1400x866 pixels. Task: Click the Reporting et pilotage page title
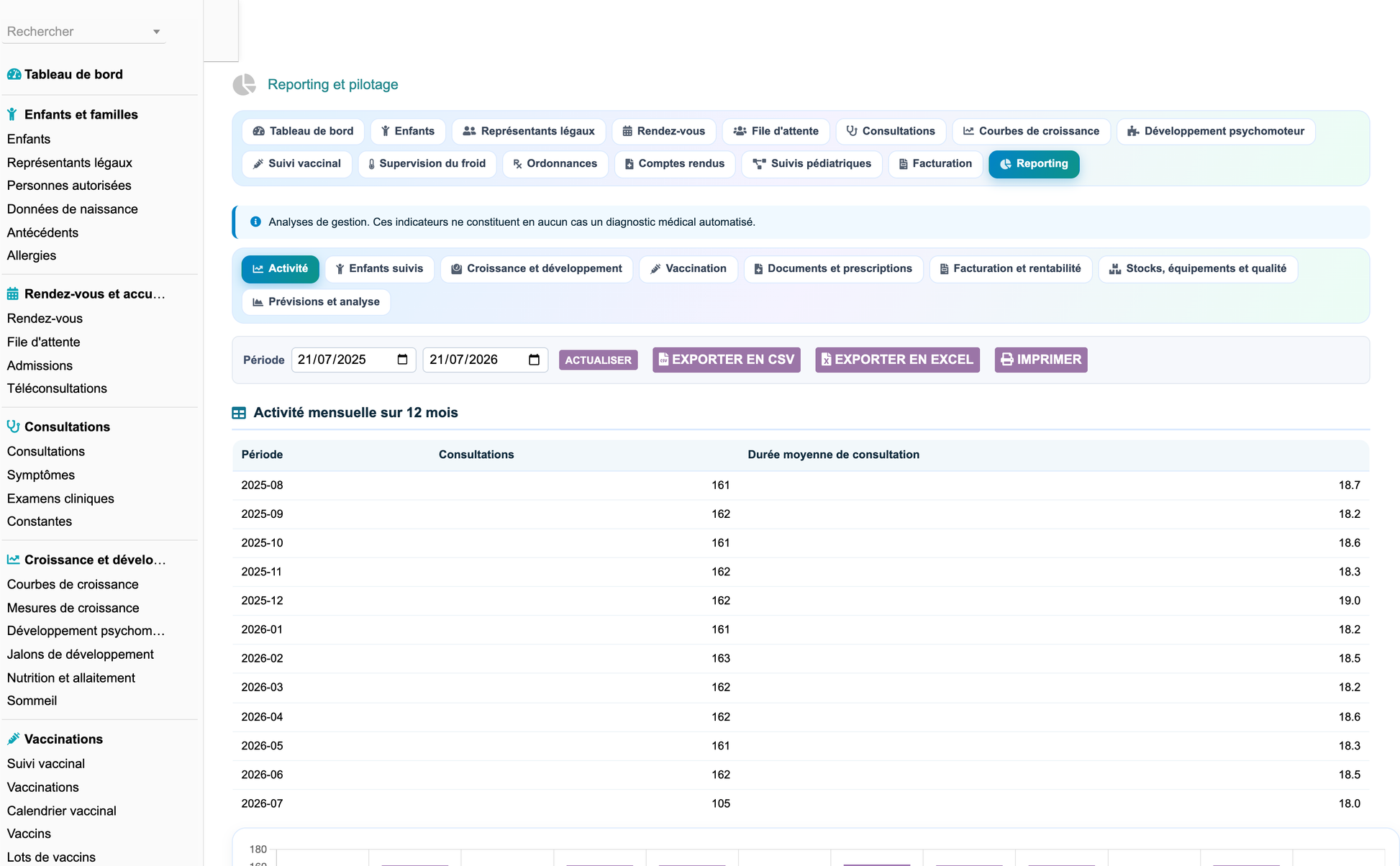[x=332, y=84]
